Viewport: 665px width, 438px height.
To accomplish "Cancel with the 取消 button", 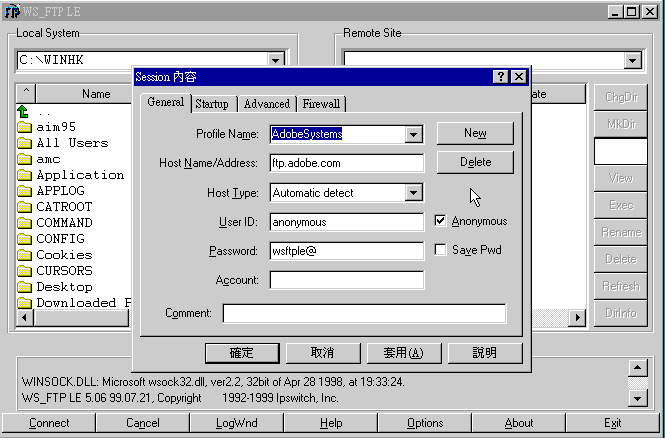I will click(322, 353).
